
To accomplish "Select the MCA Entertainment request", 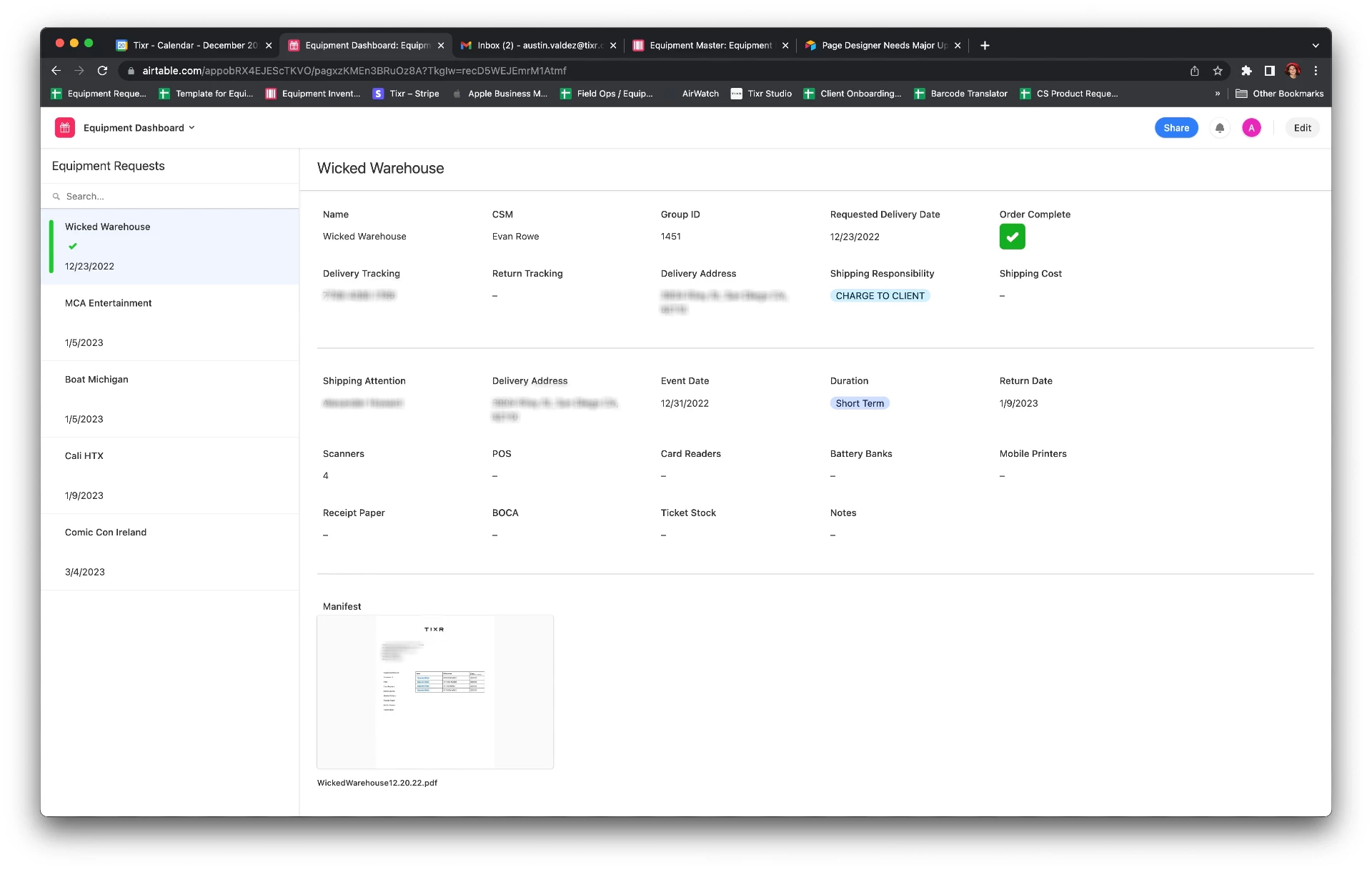I will 170,323.
